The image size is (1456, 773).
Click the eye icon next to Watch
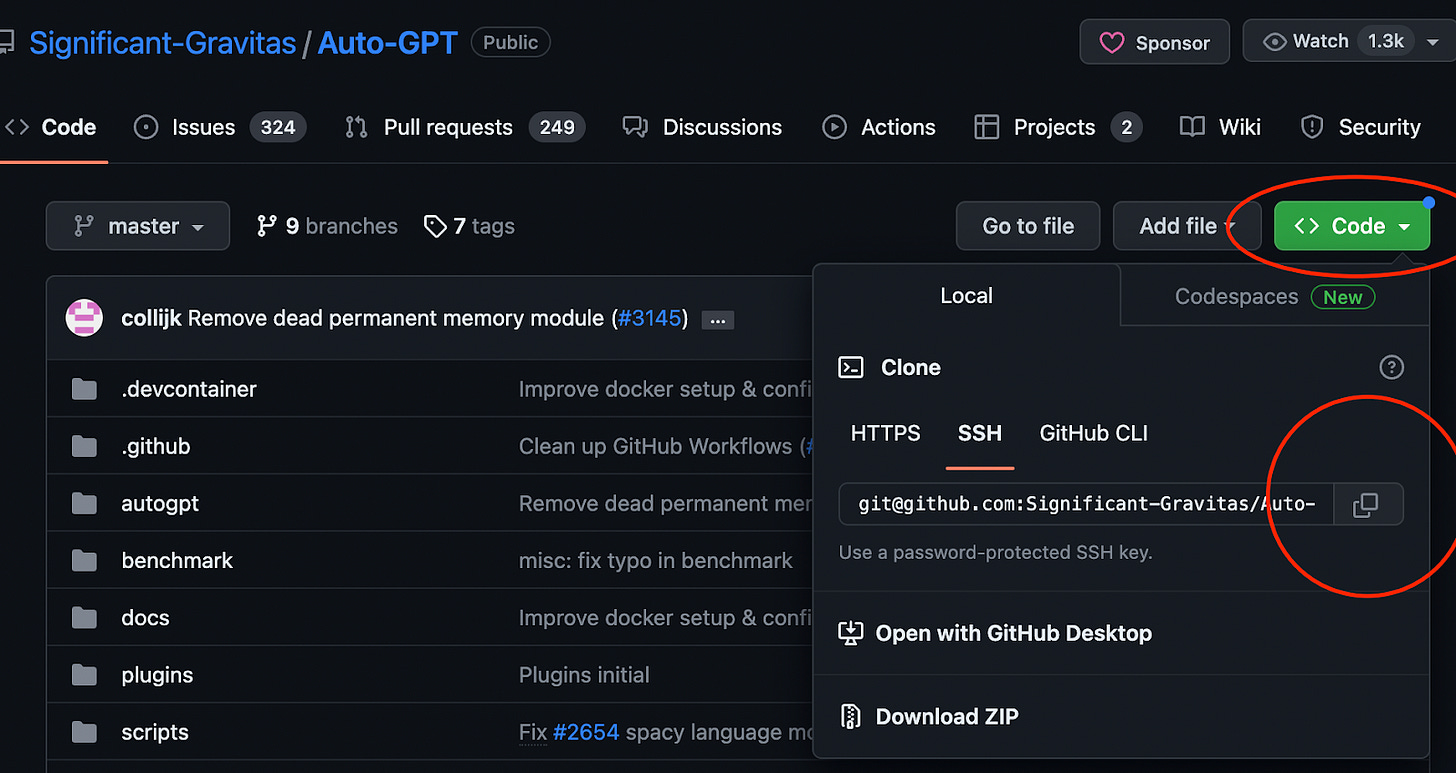click(1275, 41)
